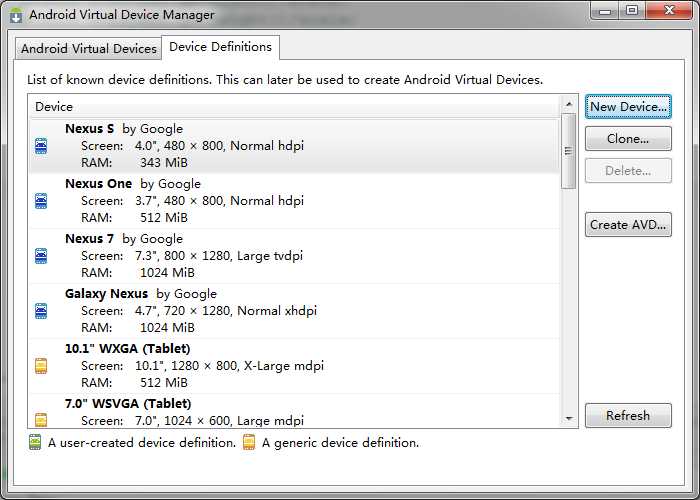This screenshot has height=500, width=700.
Task: Click Nexus One screen line 3.7", 480 × 800
Action: pos(192,201)
